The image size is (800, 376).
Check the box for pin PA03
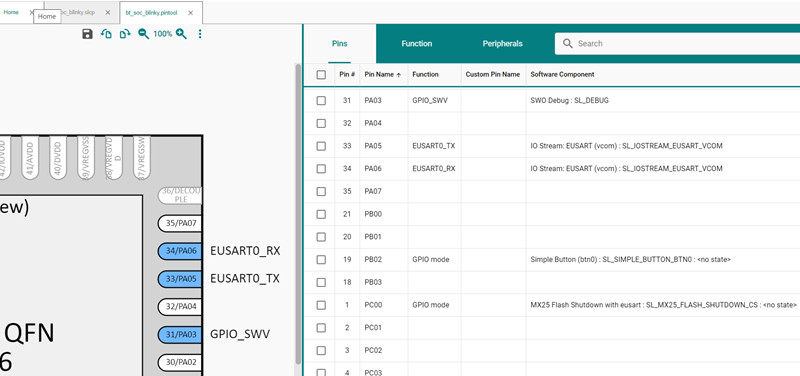[x=321, y=101]
